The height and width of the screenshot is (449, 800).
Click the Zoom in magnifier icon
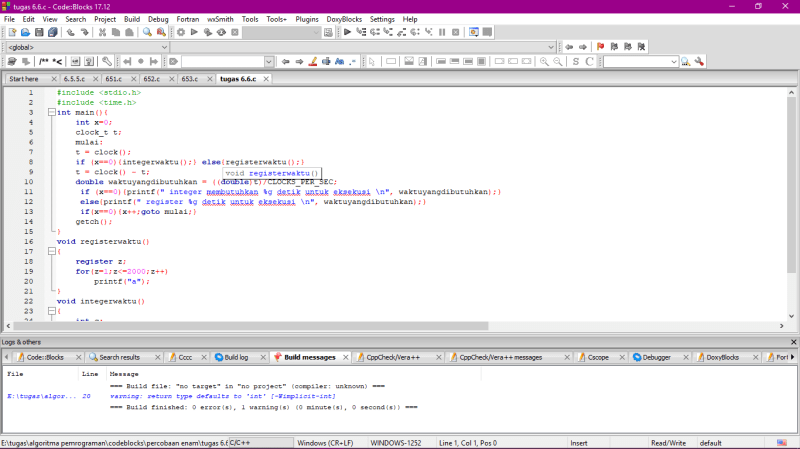pyautogui.click(x=544, y=62)
